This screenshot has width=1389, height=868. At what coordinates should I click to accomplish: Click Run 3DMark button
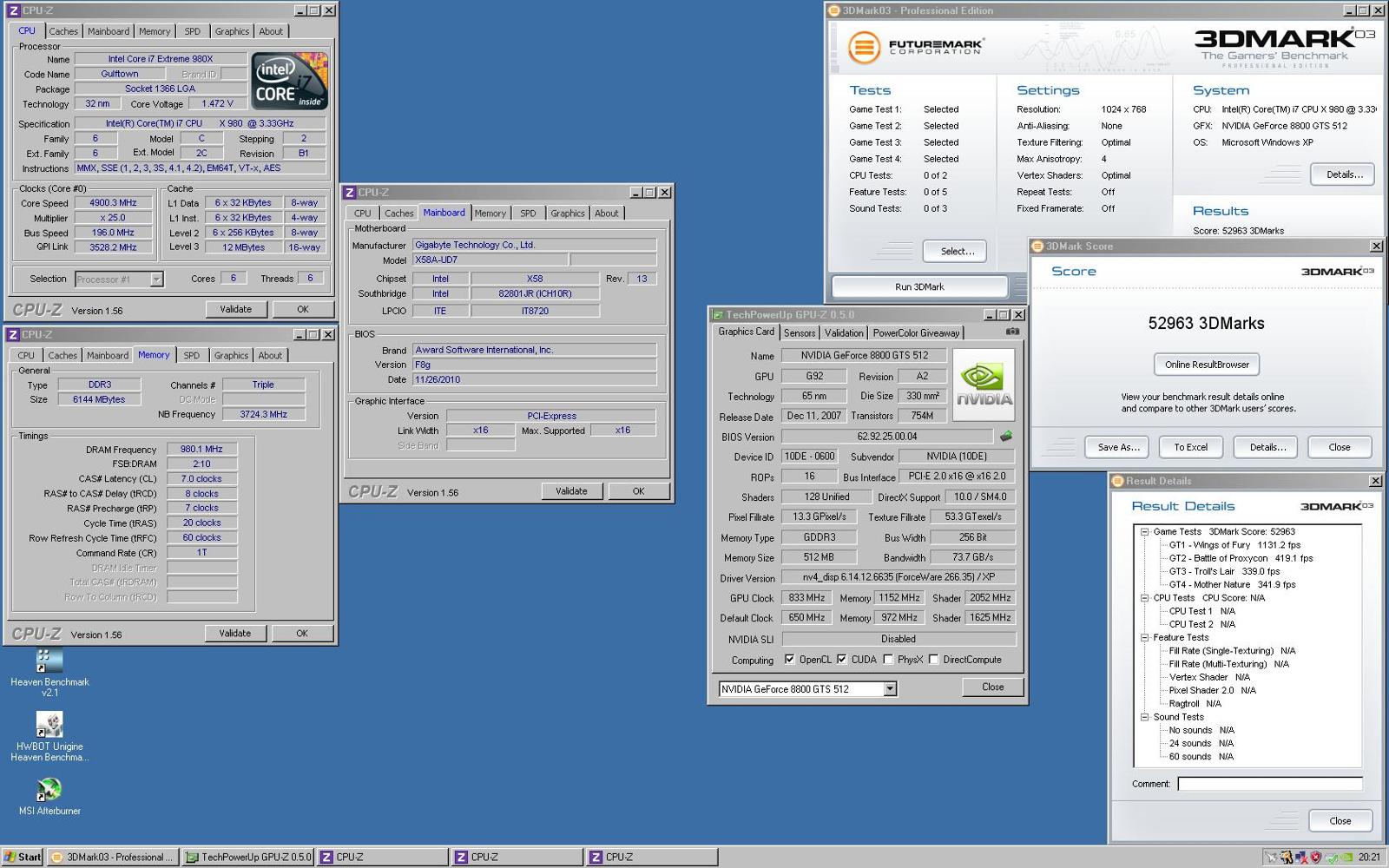click(x=919, y=286)
